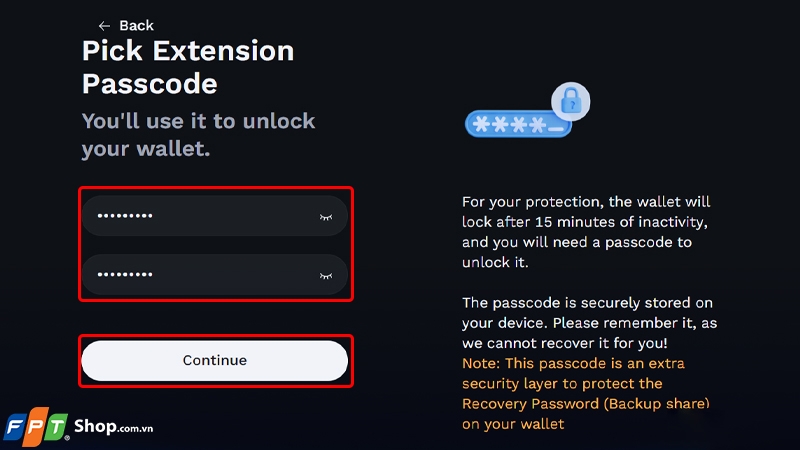Click the padlock icon in the illustration
Image resolution: width=800 pixels, height=450 pixels.
[571, 100]
